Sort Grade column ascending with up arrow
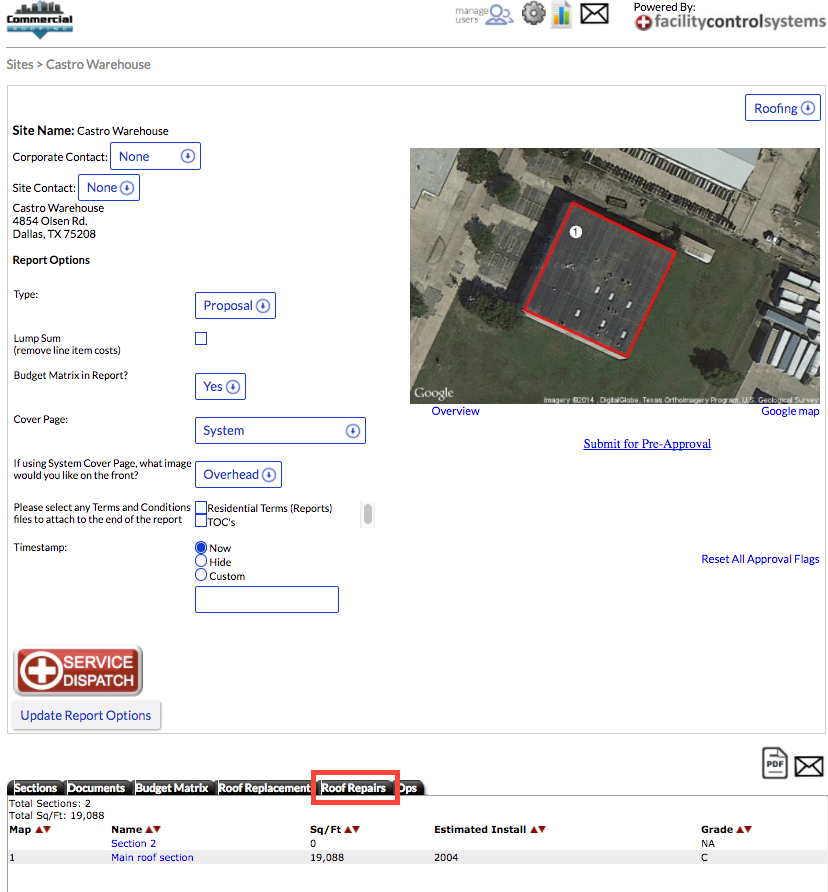The height and width of the screenshot is (892, 828). point(740,829)
